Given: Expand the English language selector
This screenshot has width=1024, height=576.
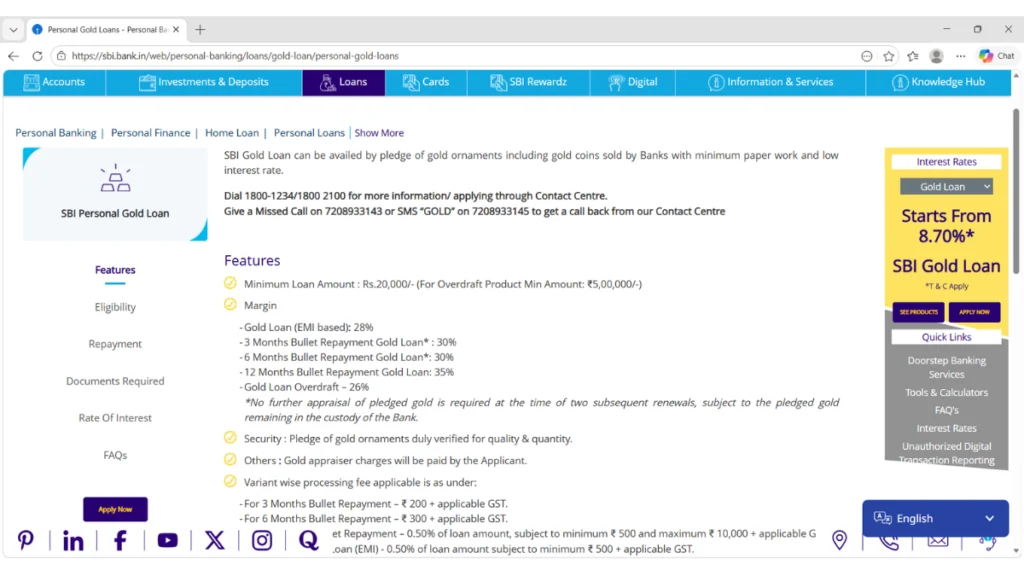Looking at the screenshot, I should pyautogui.click(x=935, y=519).
